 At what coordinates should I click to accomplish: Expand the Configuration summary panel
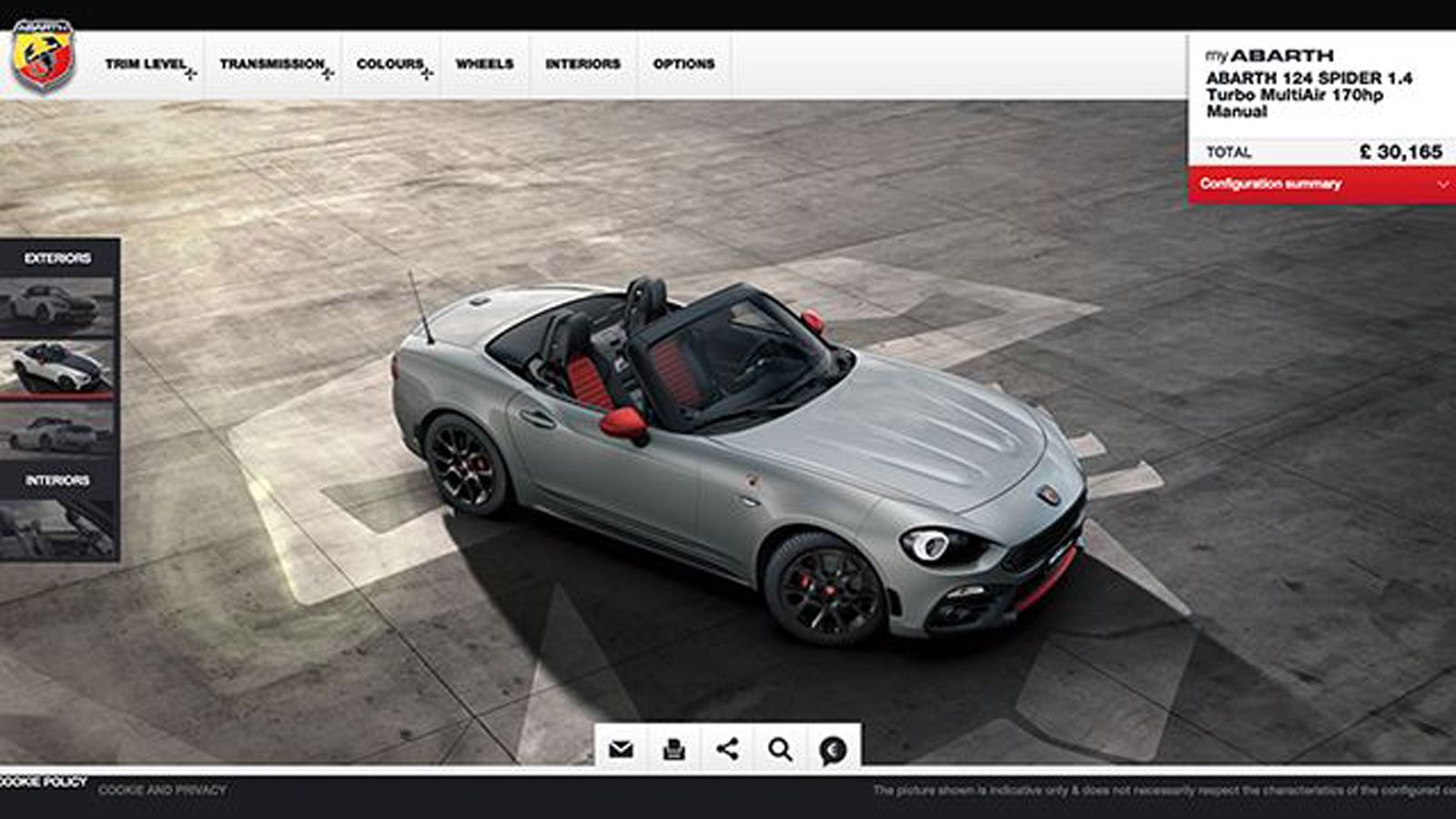point(1322,185)
